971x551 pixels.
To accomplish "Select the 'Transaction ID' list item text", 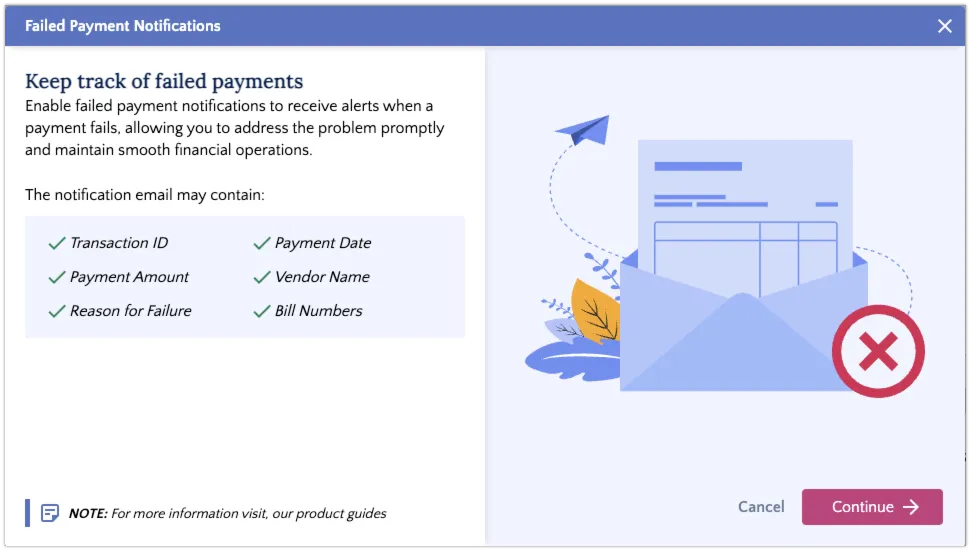I will click(119, 243).
